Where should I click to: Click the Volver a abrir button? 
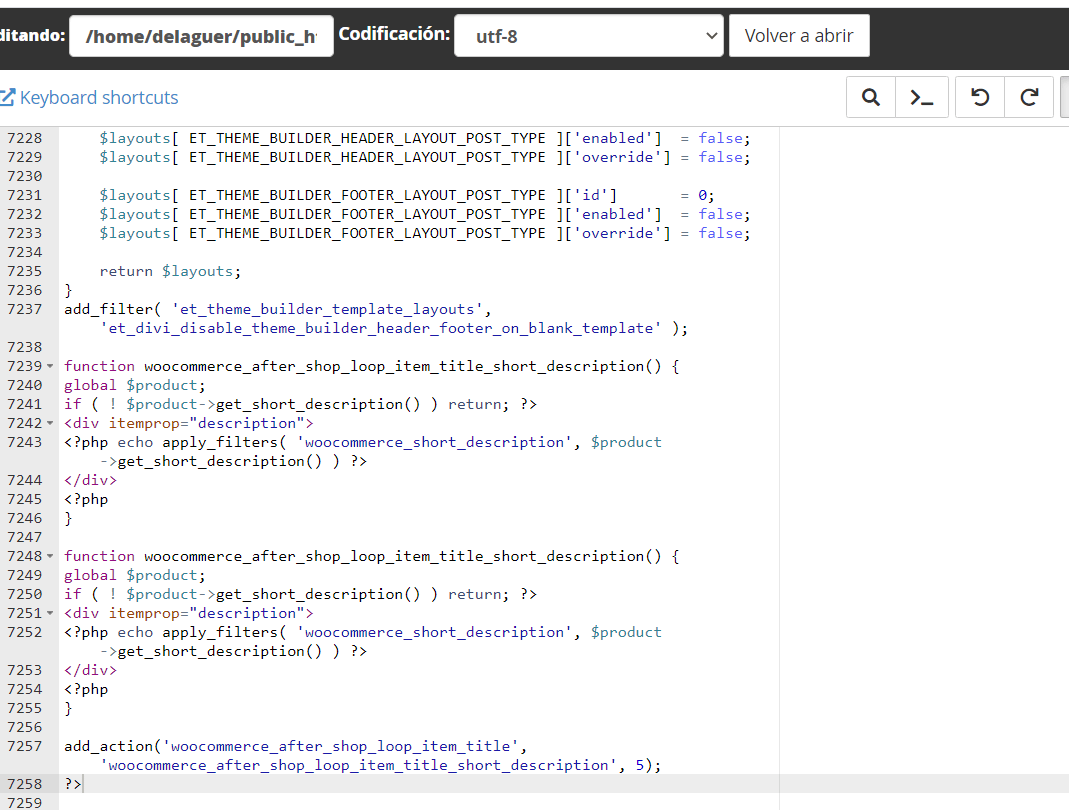point(799,35)
